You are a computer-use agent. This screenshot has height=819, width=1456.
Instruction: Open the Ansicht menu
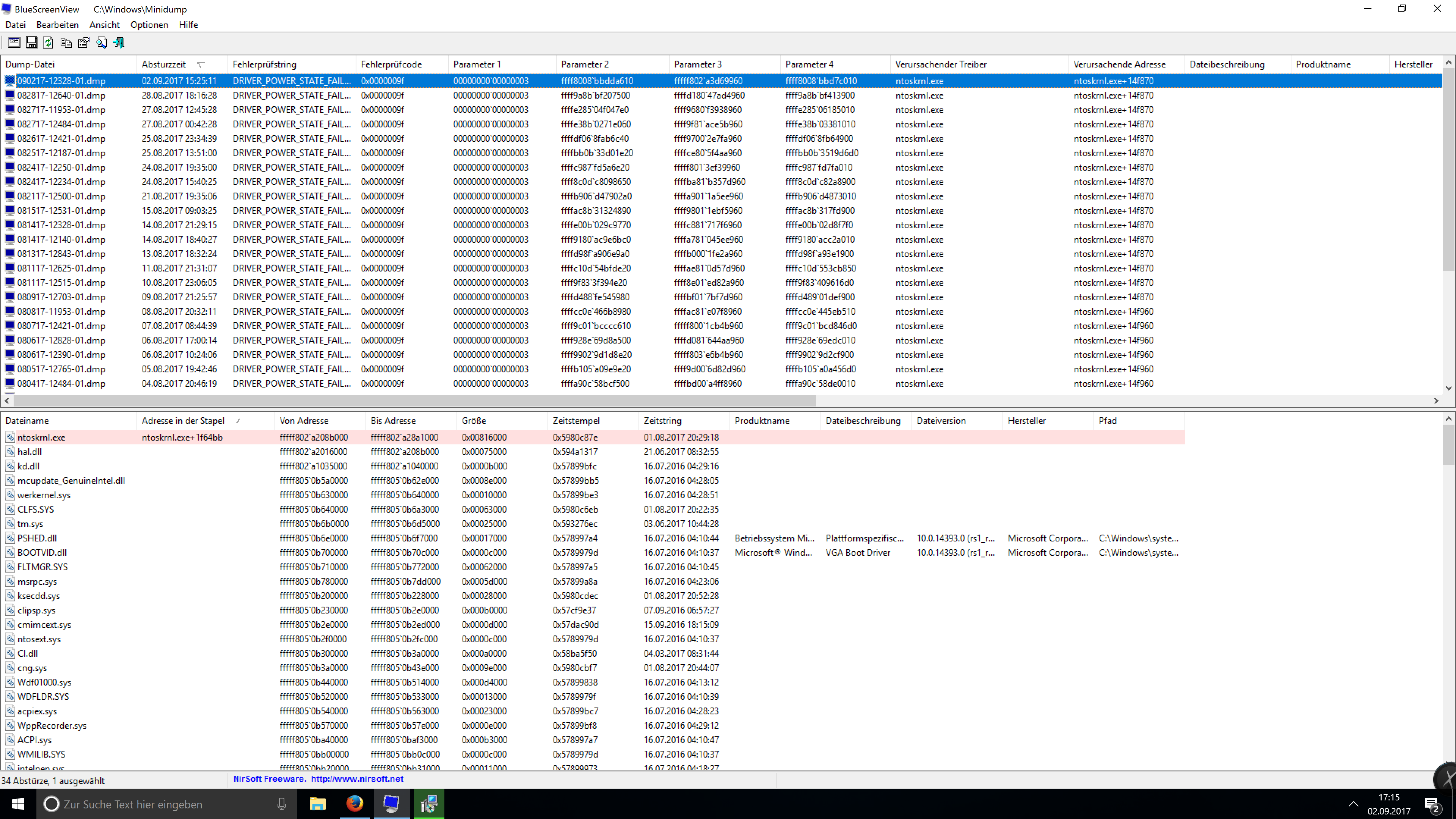104,25
